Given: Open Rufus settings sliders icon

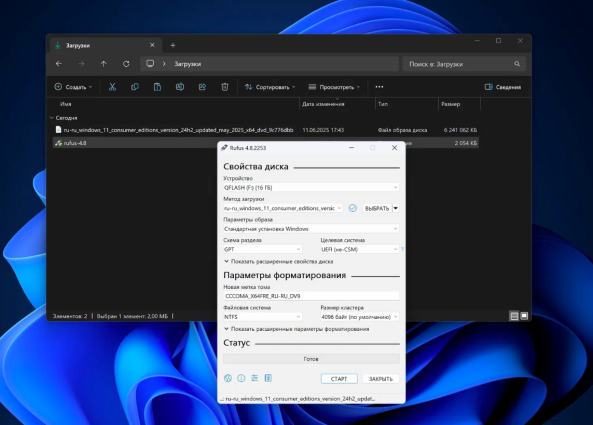Looking at the screenshot, I should tap(255, 378).
